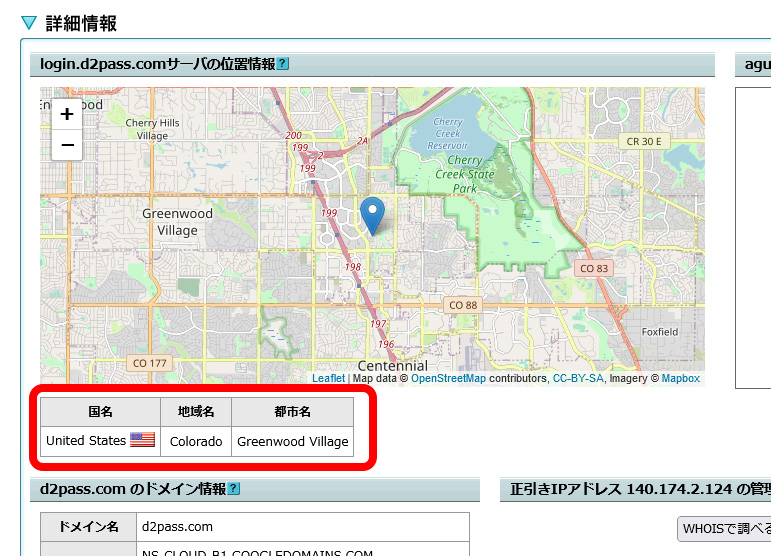Open the Leaflet attribution link
The width and height of the screenshot is (771, 556).
coord(328,379)
